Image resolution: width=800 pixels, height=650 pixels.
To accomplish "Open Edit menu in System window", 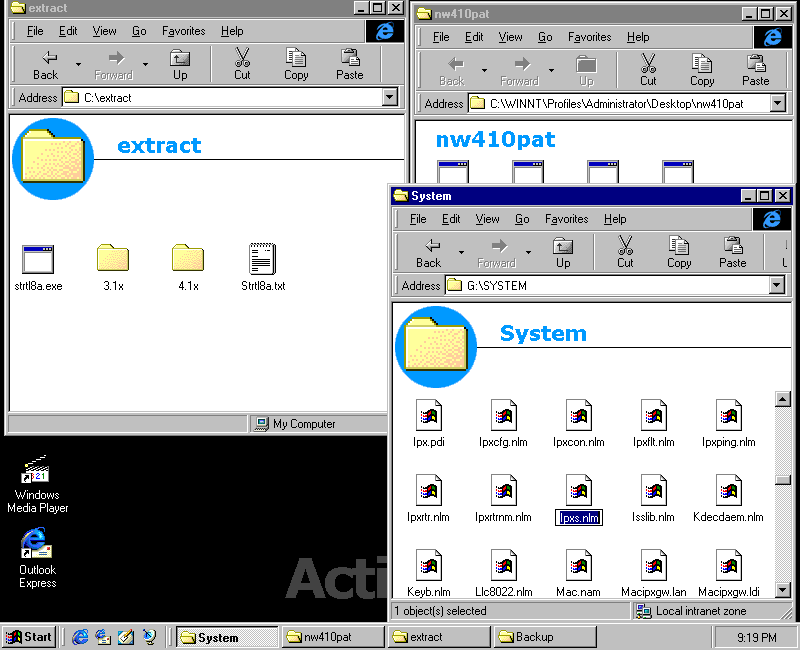I will point(451,219).
